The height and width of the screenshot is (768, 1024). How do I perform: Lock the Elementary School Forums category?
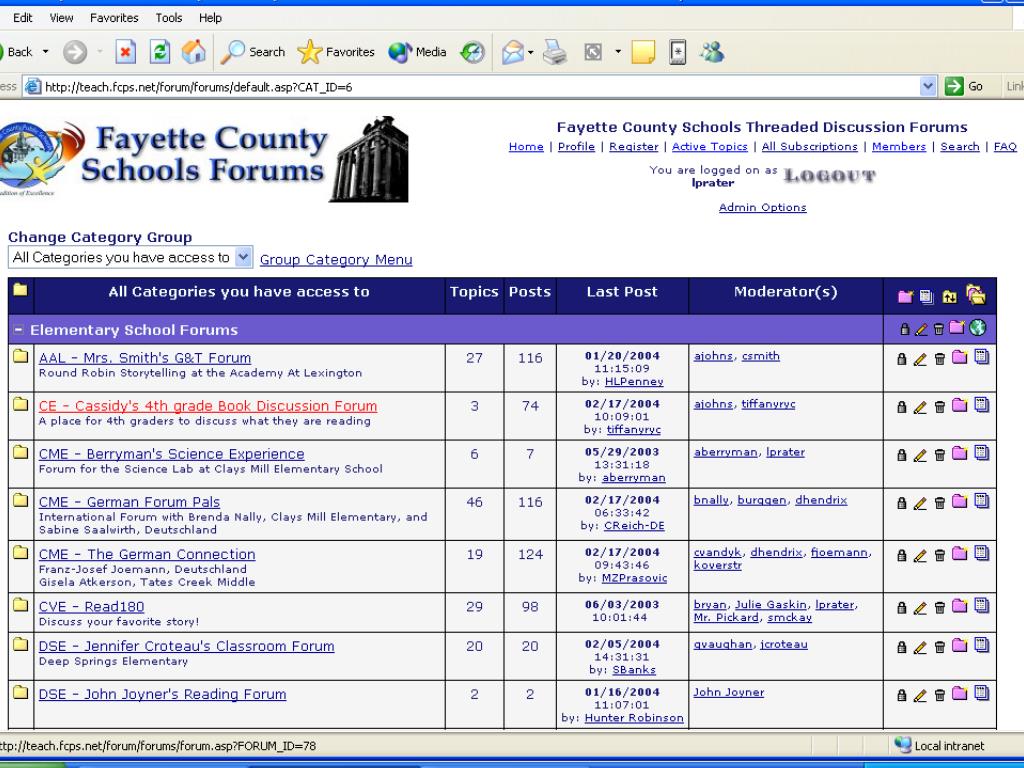click(904, 329)
